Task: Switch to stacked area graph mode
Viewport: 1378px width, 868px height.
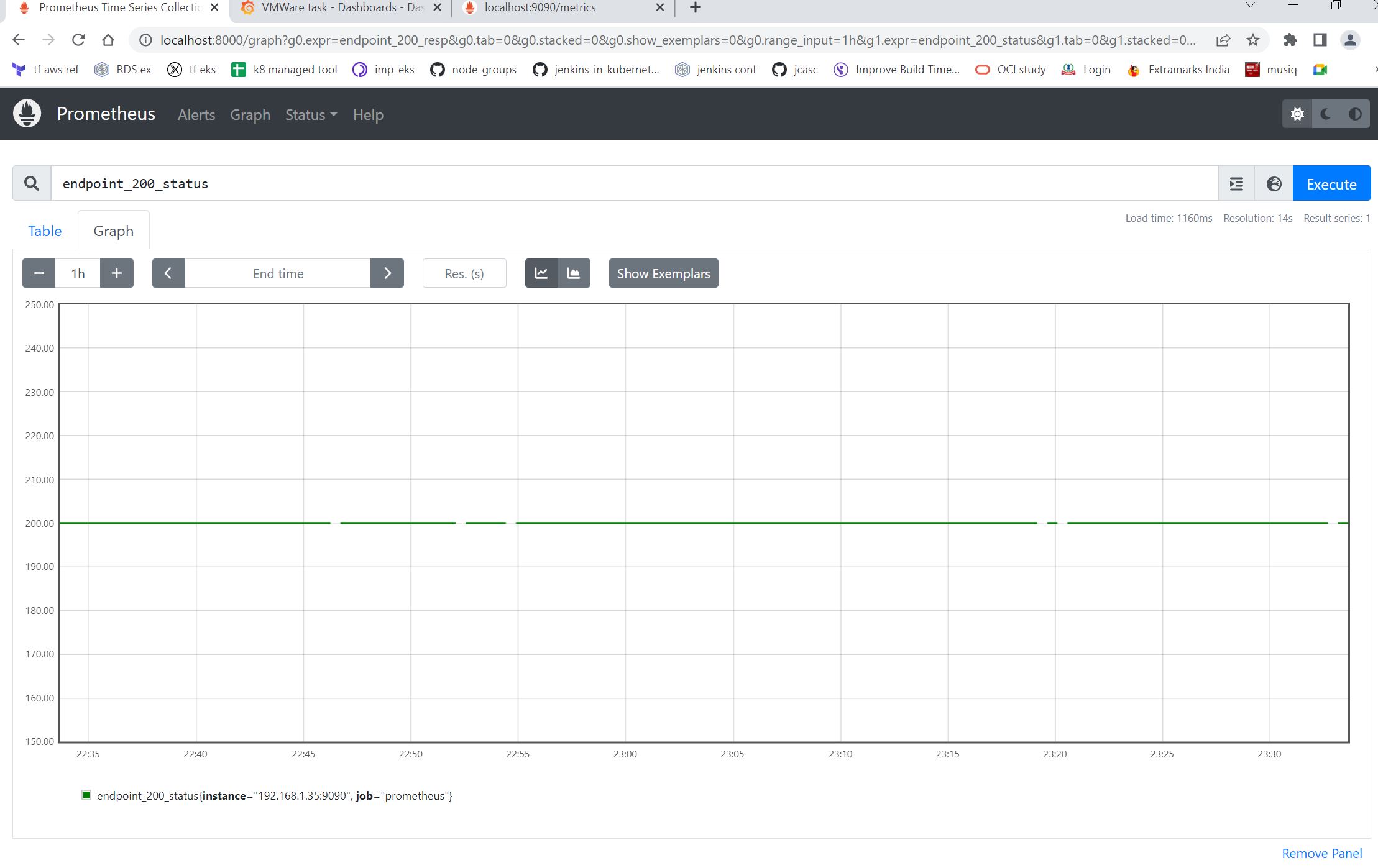Action: coord(574,273)
